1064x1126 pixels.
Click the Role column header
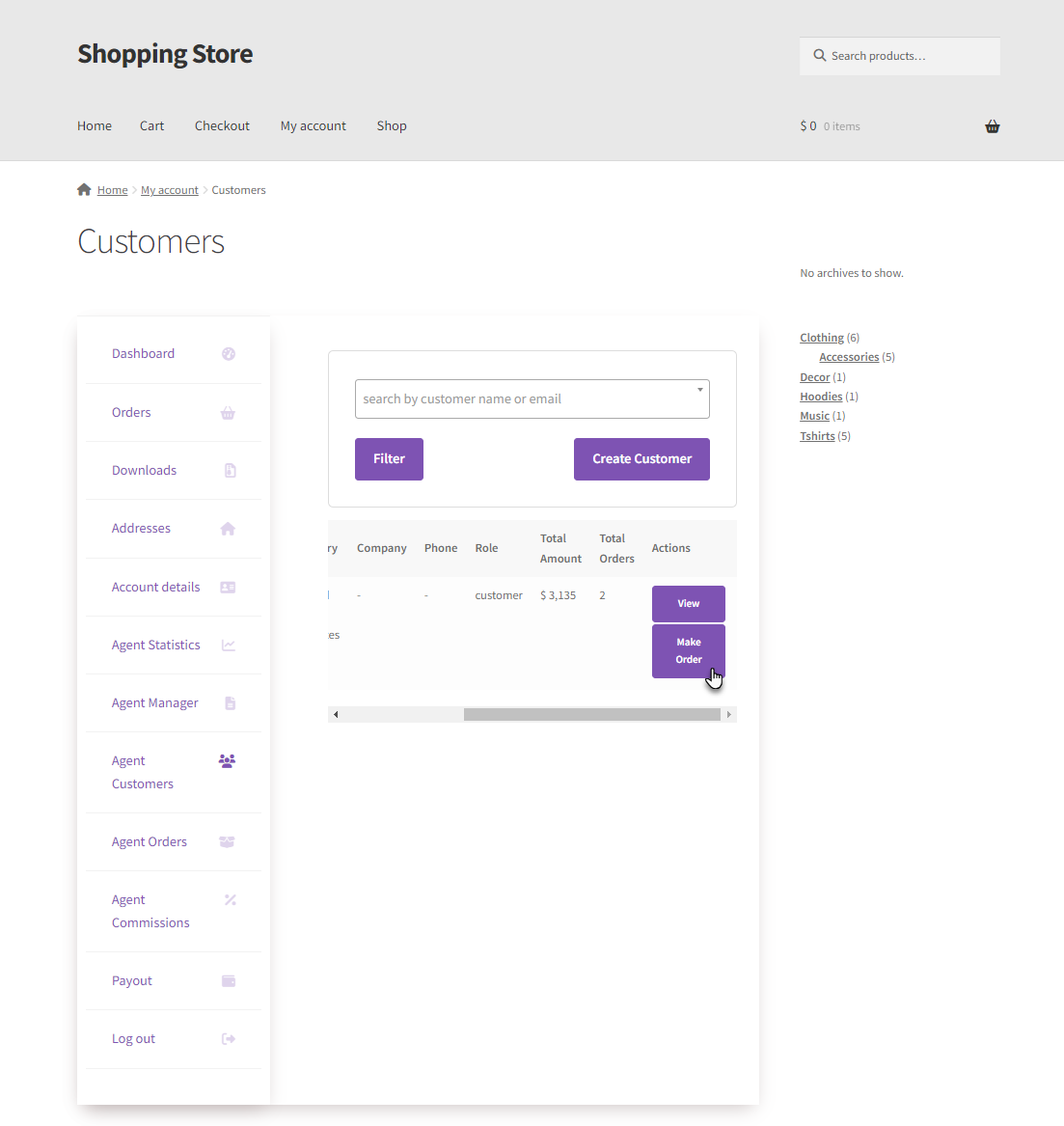tap(487, 548)
